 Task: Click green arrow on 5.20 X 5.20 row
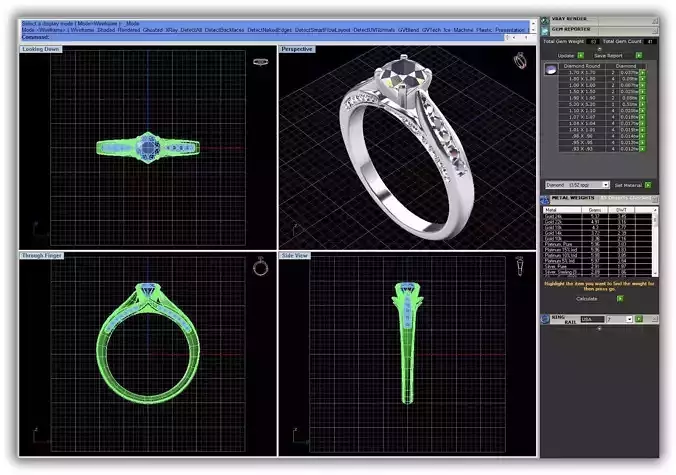(642, 104)
